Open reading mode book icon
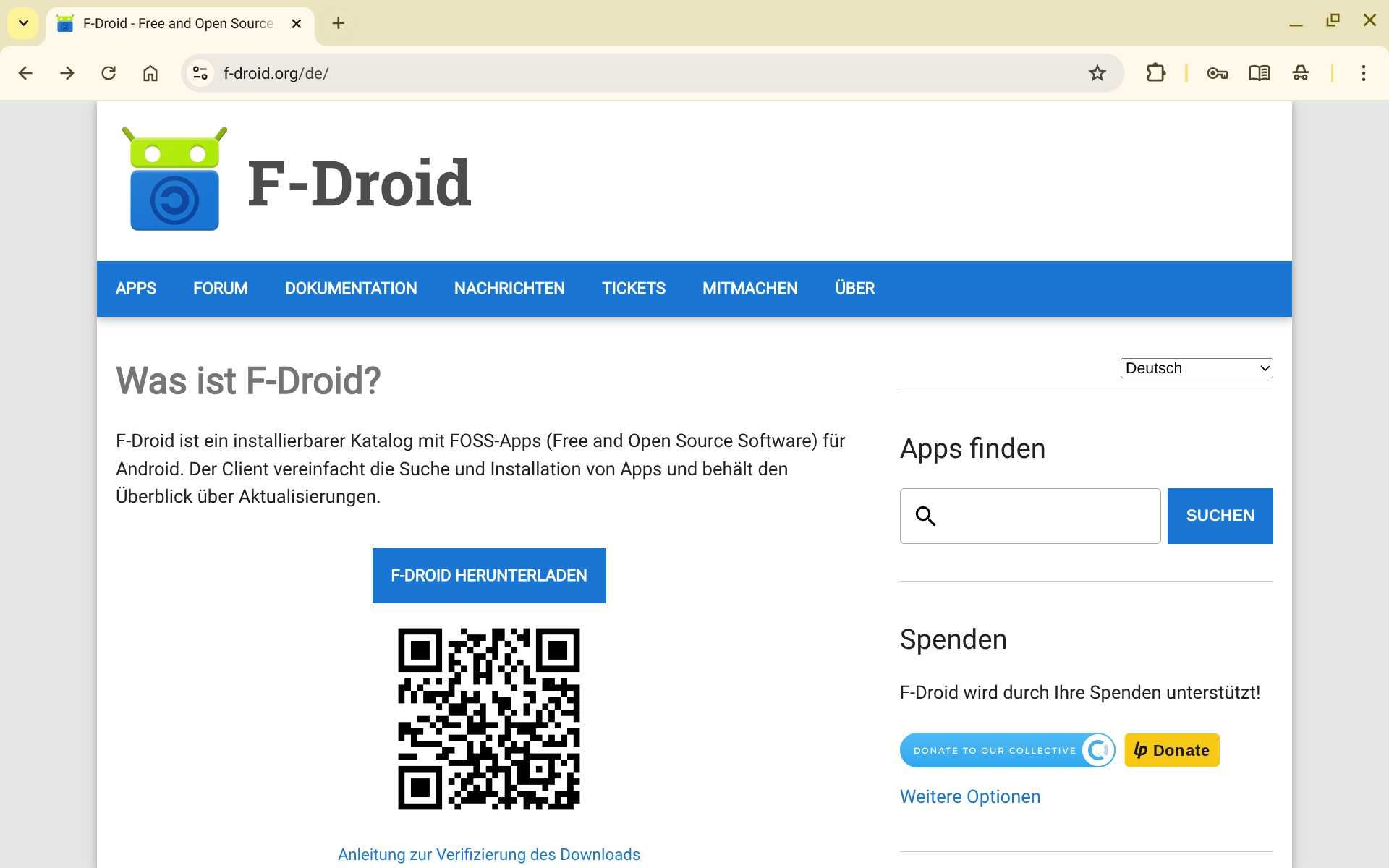Image resolution: width=1389 pixels, height=868 pixels. click(x=1259, y=73)
